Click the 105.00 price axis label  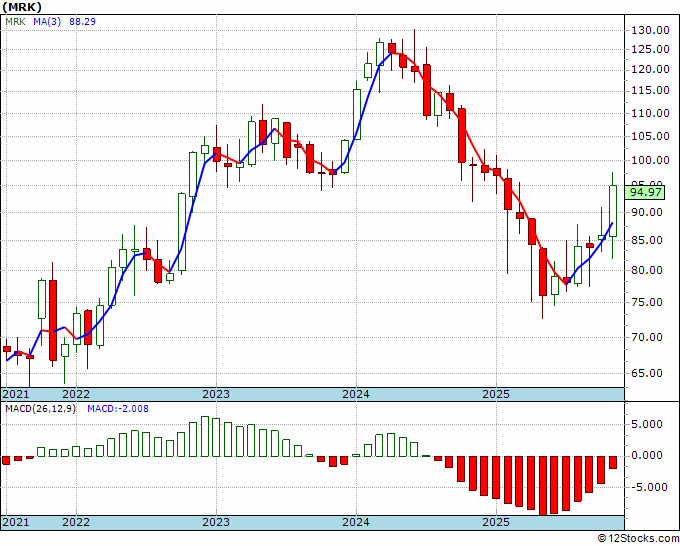(x=649, y=136)
